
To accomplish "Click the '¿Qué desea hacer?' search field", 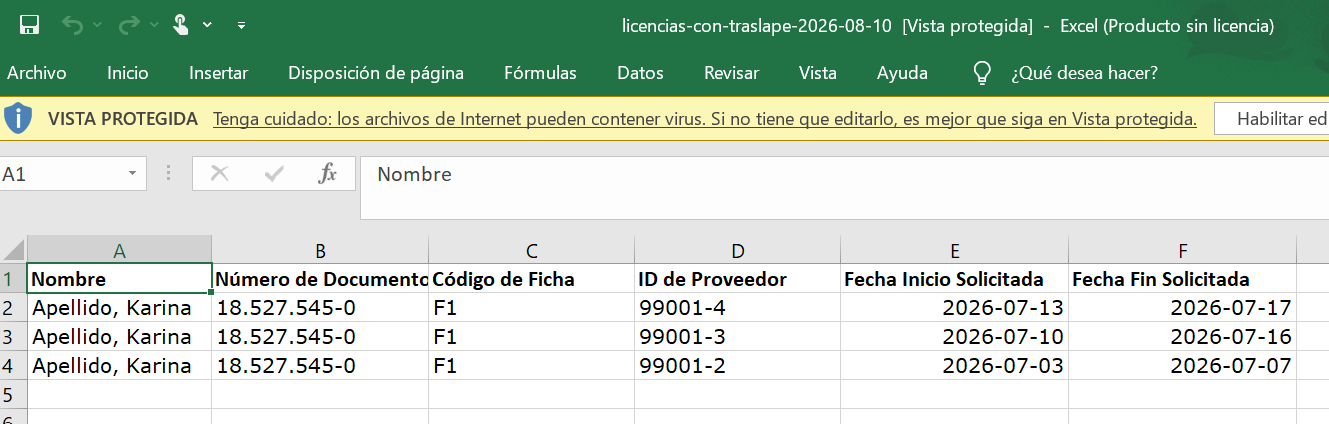I will [x=1084, y=73].
